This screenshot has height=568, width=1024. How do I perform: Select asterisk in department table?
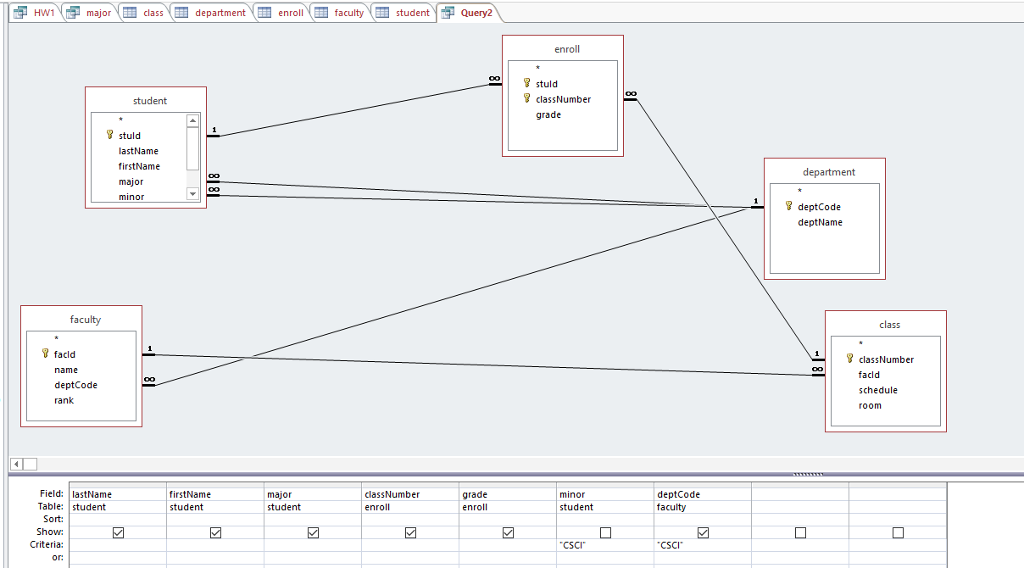pyautogui.click(x=800, y=191)
